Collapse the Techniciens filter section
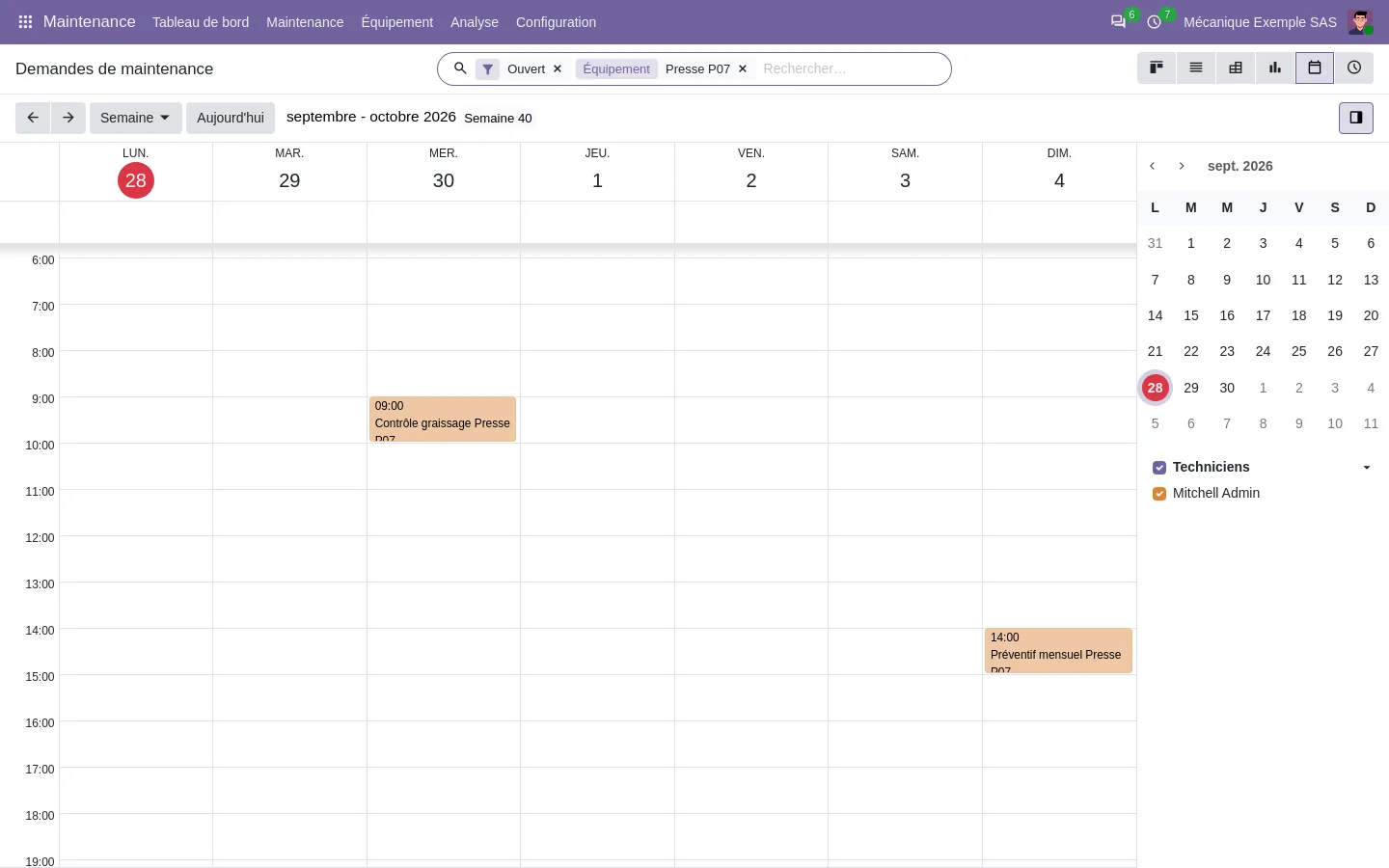This screenshot has height=868, width=1389. [x=1367, y=468]
